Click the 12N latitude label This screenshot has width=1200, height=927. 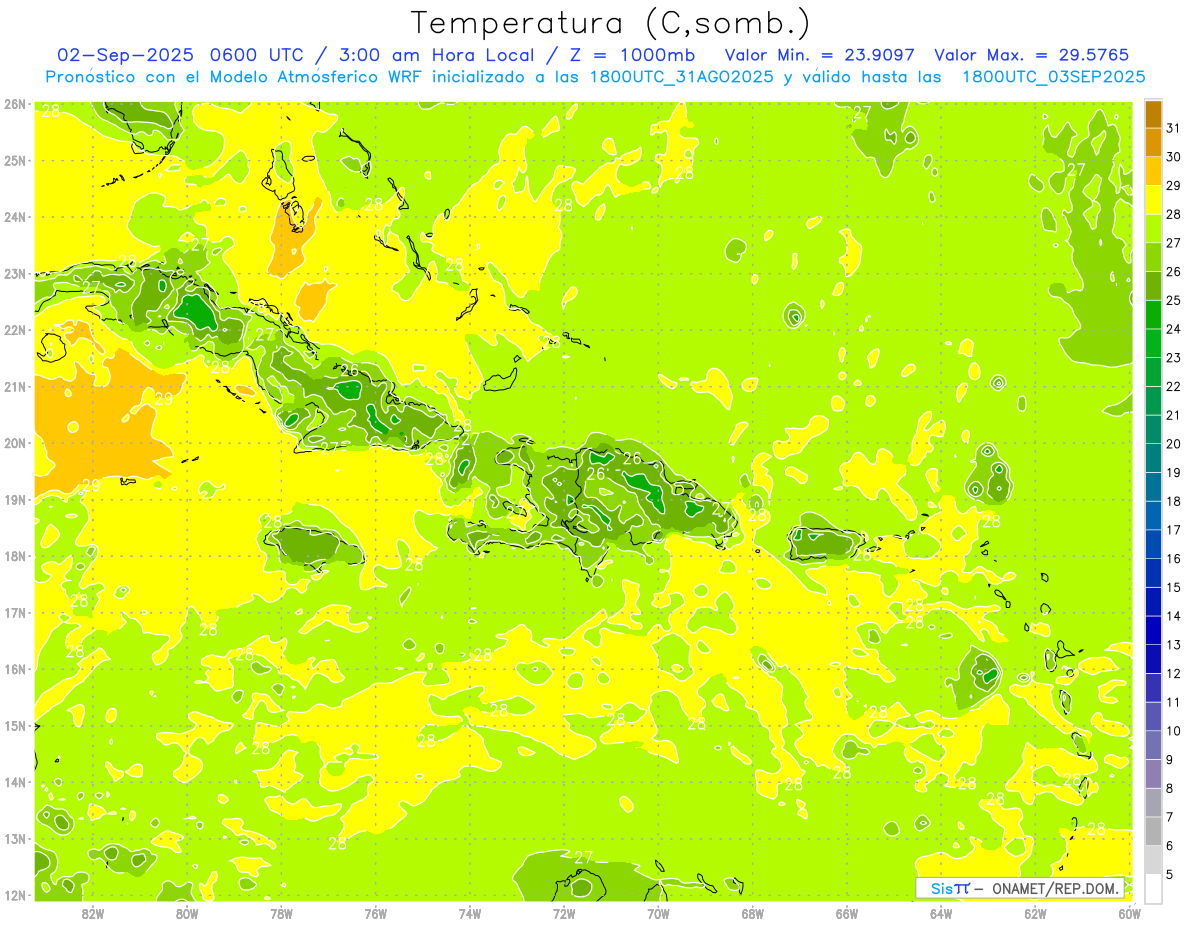coord(14,895)
